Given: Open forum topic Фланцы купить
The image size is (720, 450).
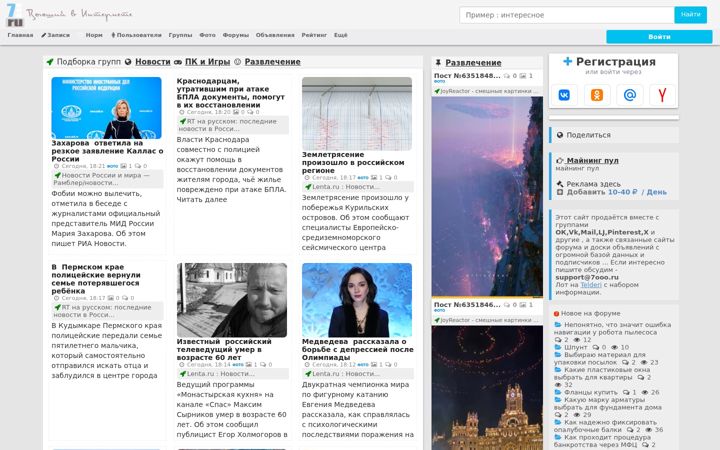Looking at the screenshot, I should coord(591,393).
